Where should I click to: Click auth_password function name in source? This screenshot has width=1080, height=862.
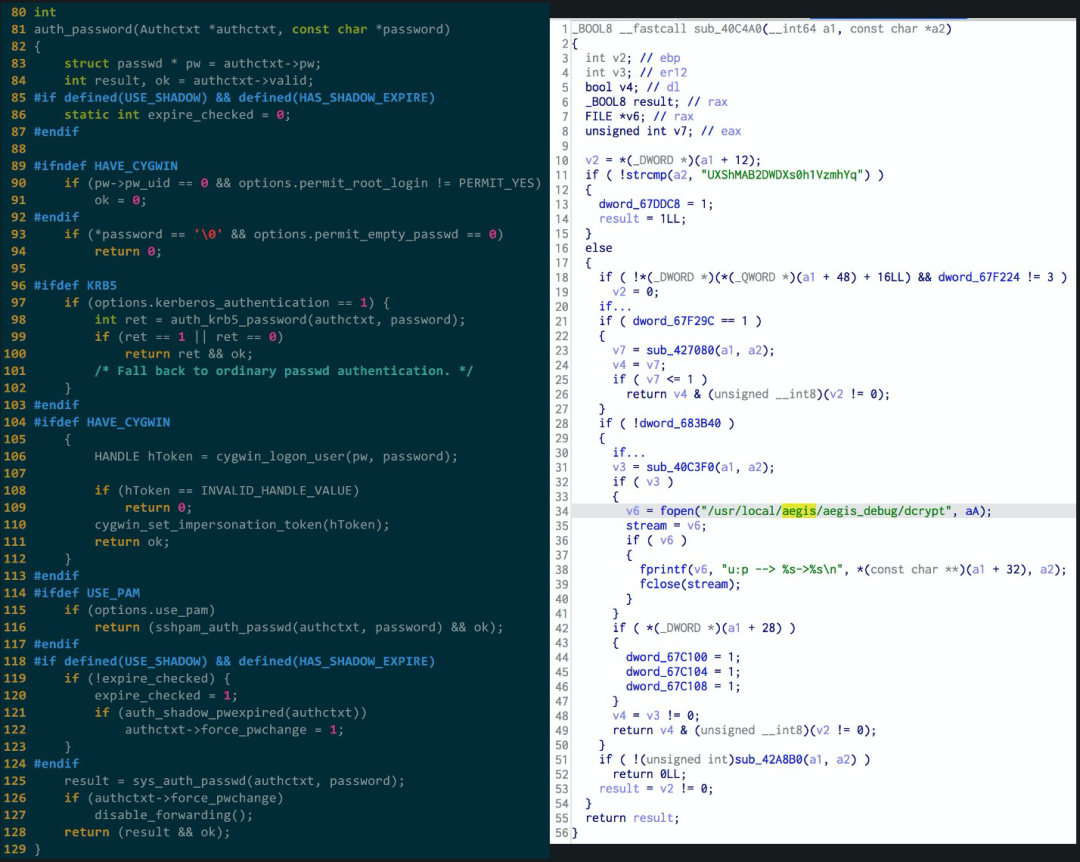point(83,29)
